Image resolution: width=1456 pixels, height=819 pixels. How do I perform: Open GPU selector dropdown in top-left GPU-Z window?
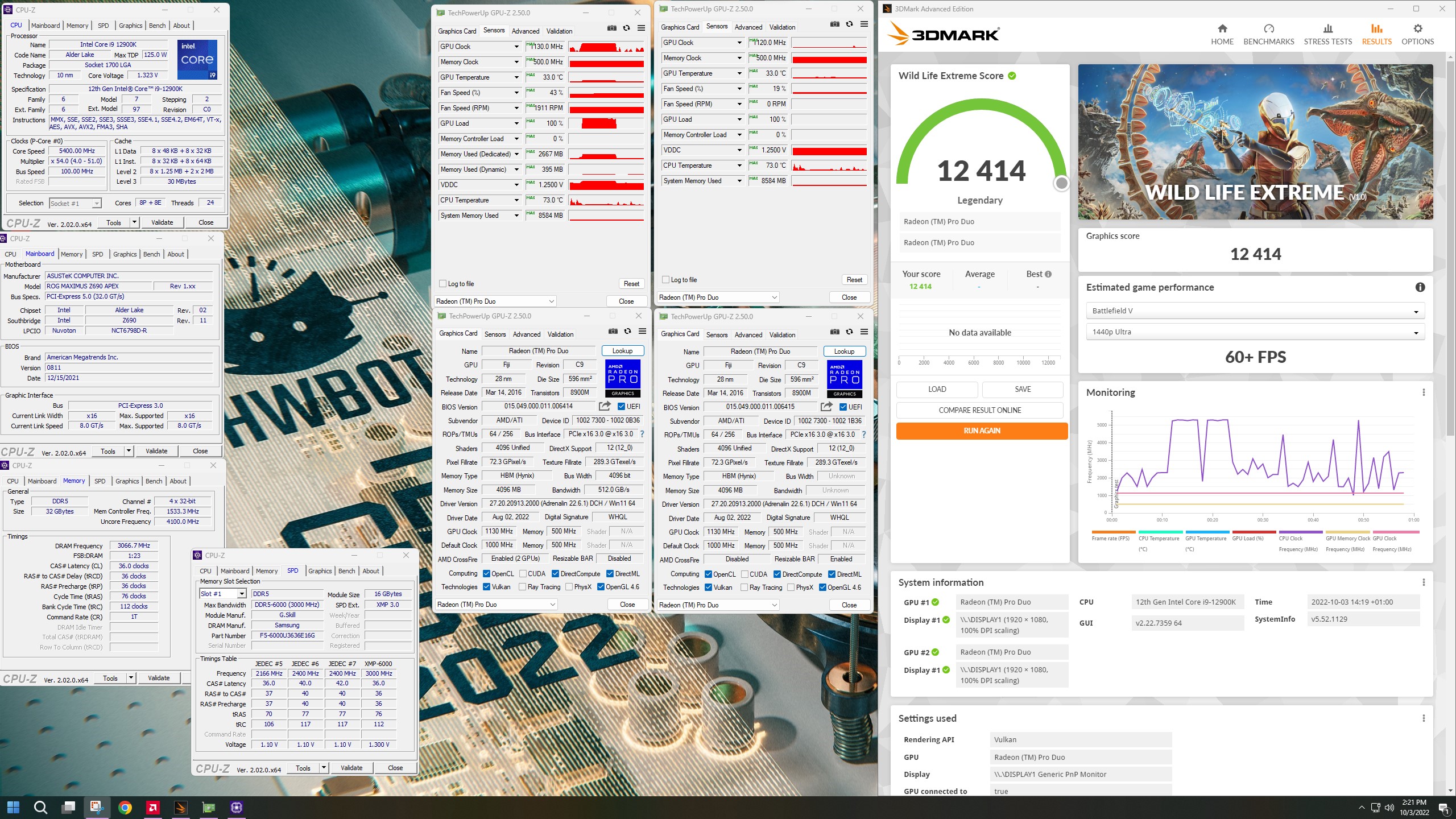point(495,301)
